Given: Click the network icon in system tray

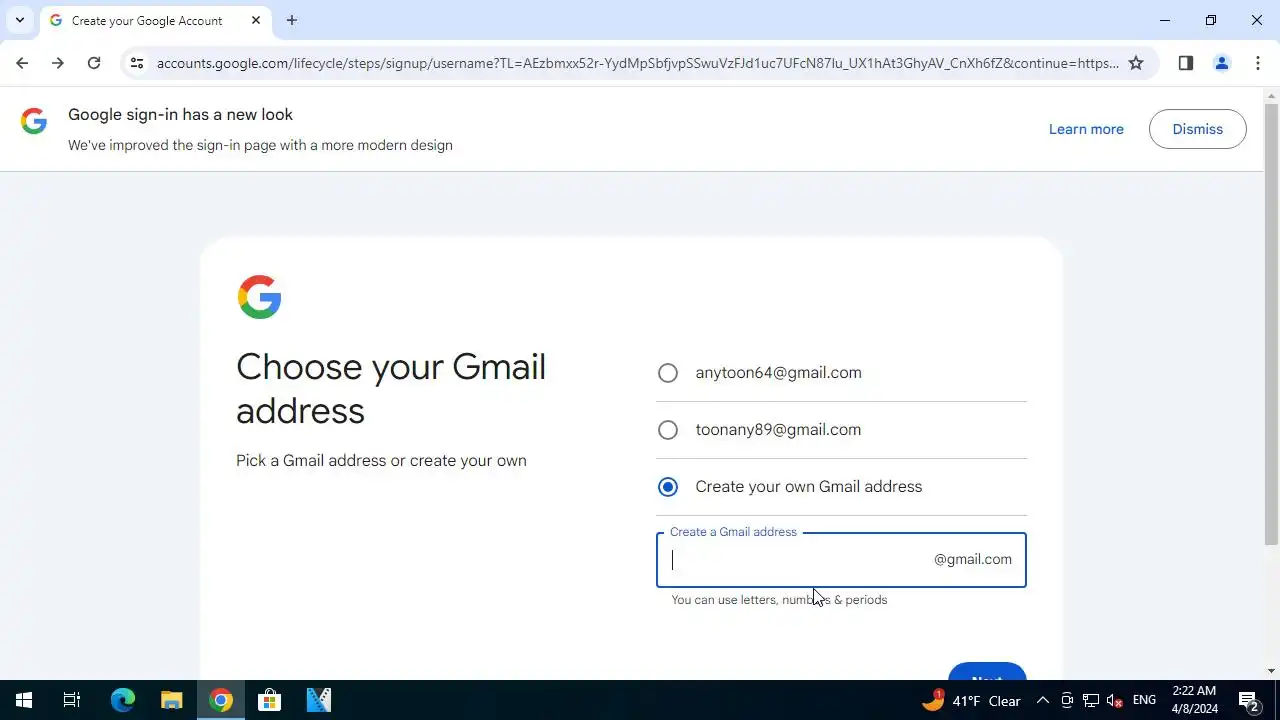Looking at the screenshot, I should pos(1091,700).
